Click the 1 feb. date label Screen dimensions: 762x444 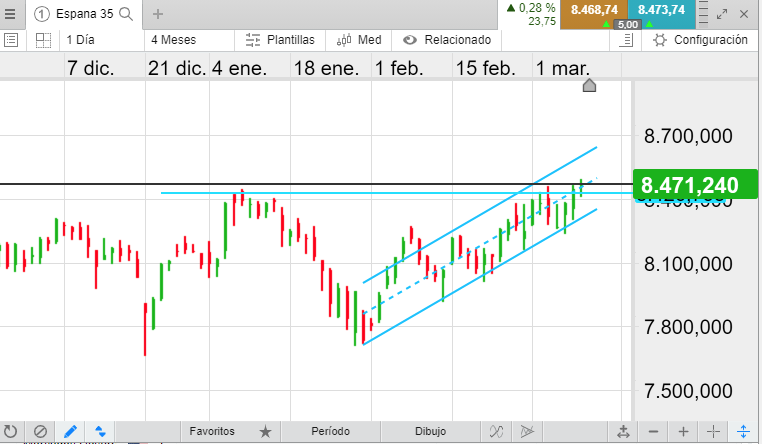[x=398, y=68]
